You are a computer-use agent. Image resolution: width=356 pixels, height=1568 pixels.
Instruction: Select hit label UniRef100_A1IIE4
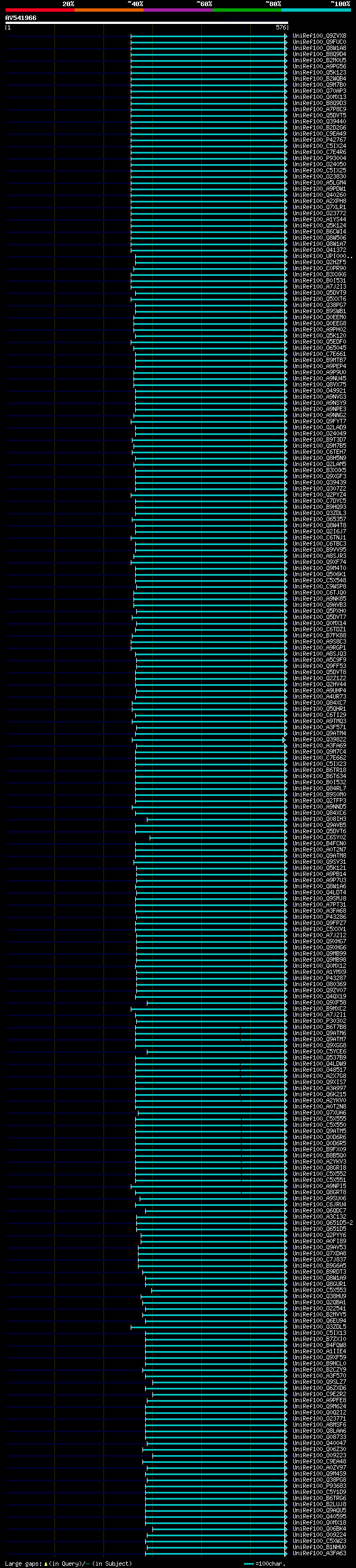click(319, 1351)
